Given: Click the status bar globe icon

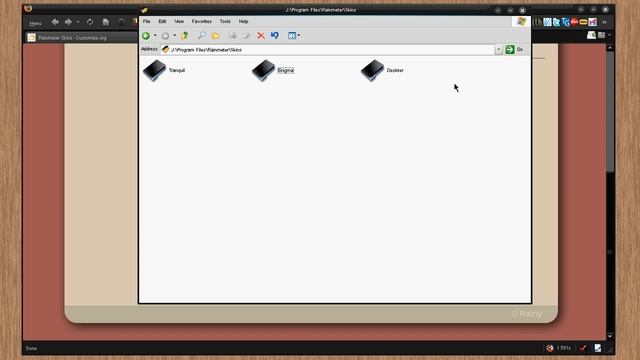Looking at the screenshot, I should click(x=550, y=348).
